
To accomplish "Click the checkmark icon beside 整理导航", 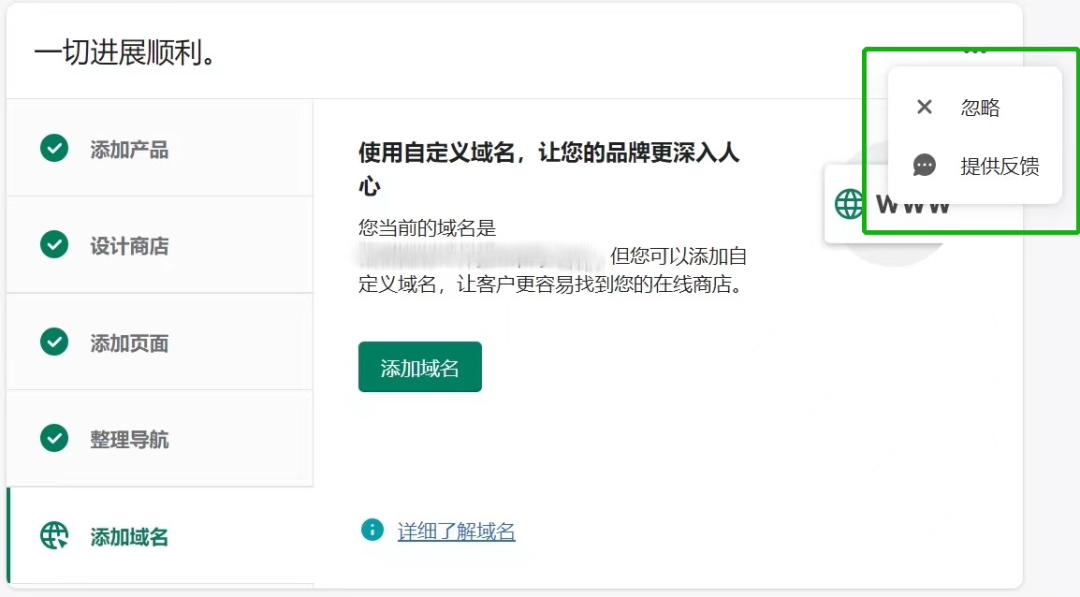I will pyautogui.click(x=54, y=438).
